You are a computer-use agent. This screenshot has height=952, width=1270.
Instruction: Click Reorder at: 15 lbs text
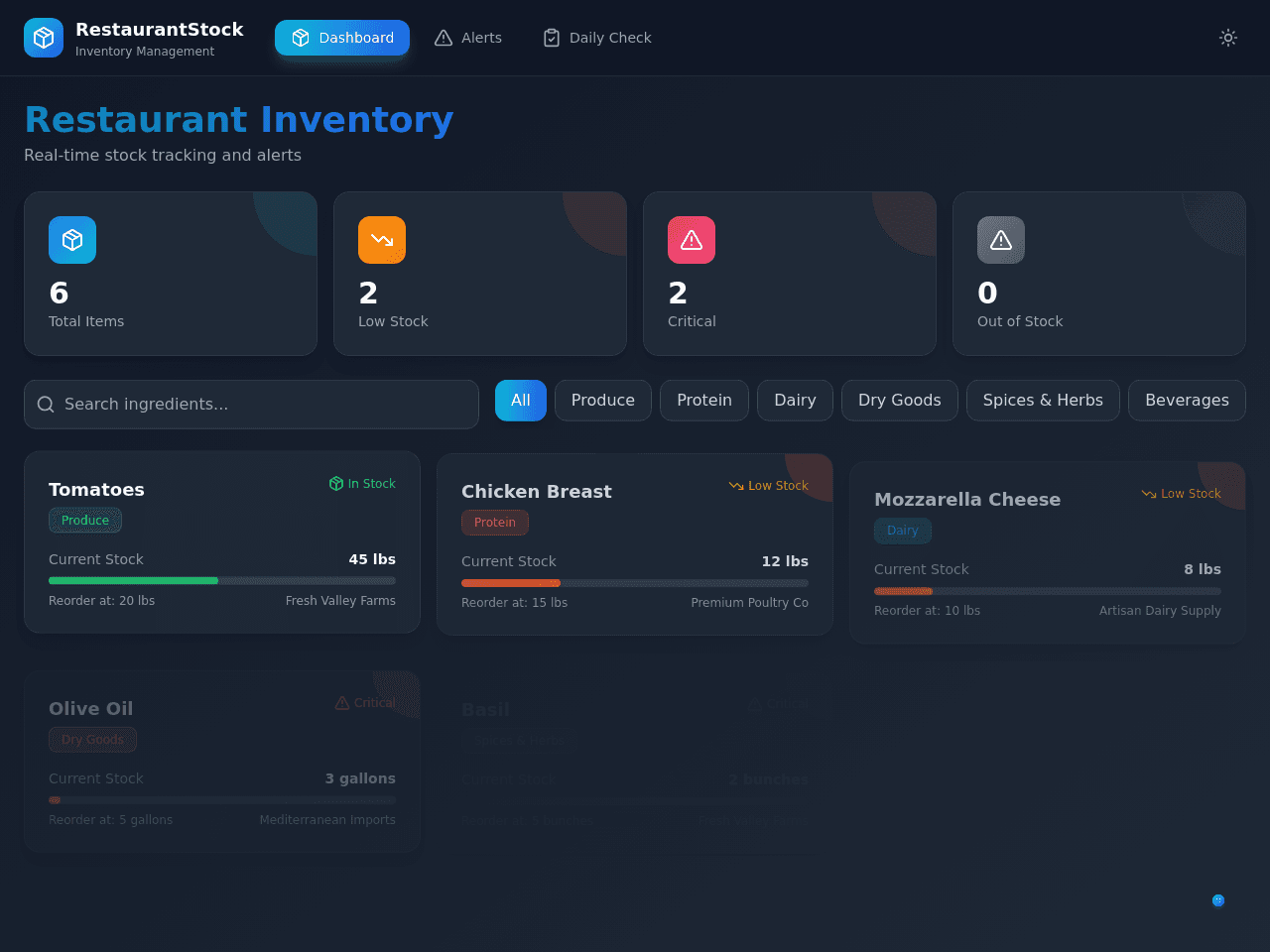514,603
